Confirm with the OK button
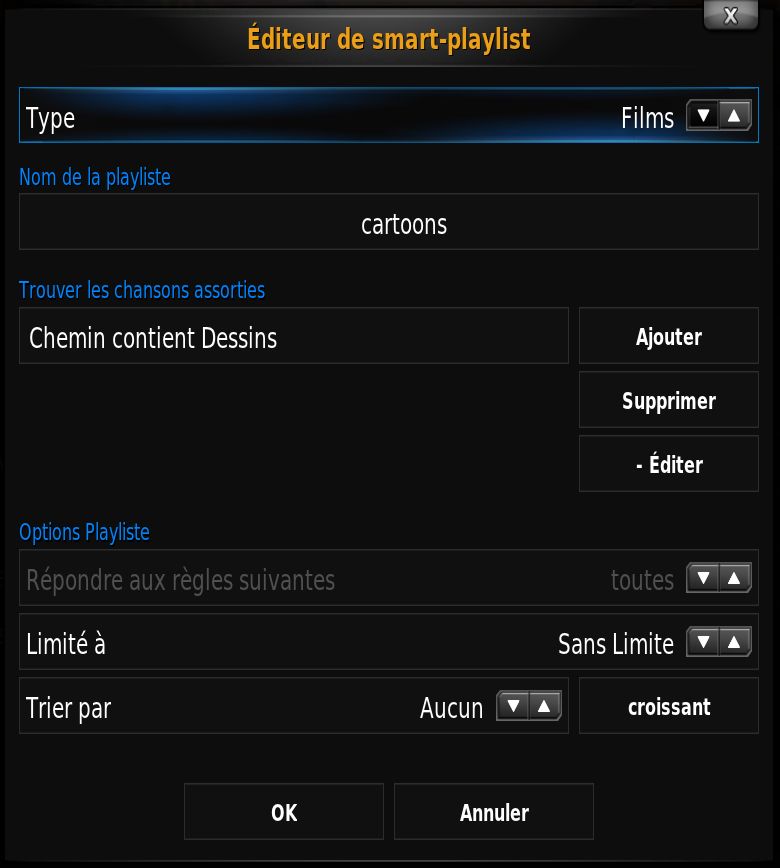Screen dimensions: 780x868 click(284, 812)
